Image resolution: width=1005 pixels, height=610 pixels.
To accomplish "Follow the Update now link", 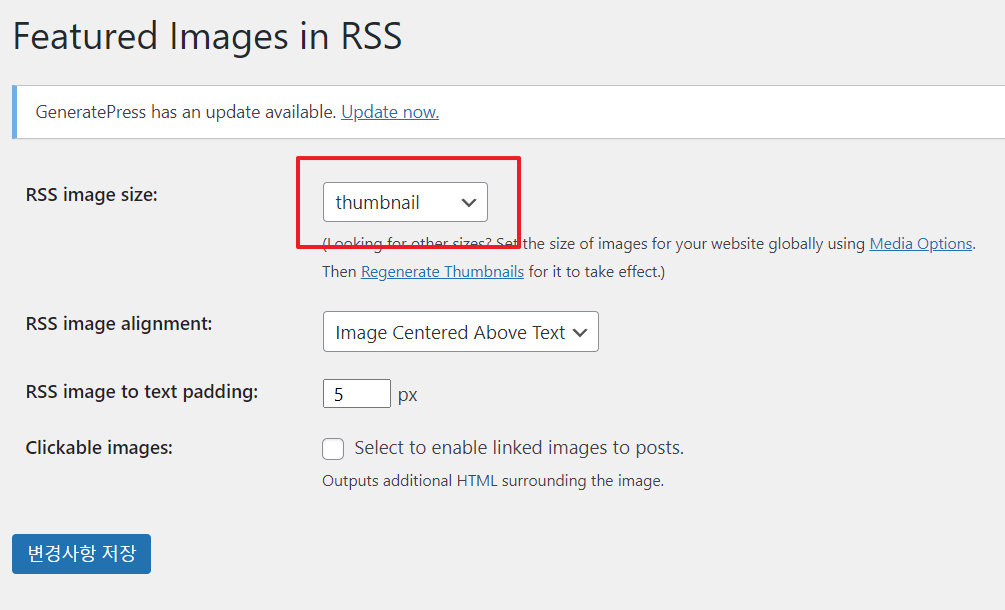I will pos(390,112).
